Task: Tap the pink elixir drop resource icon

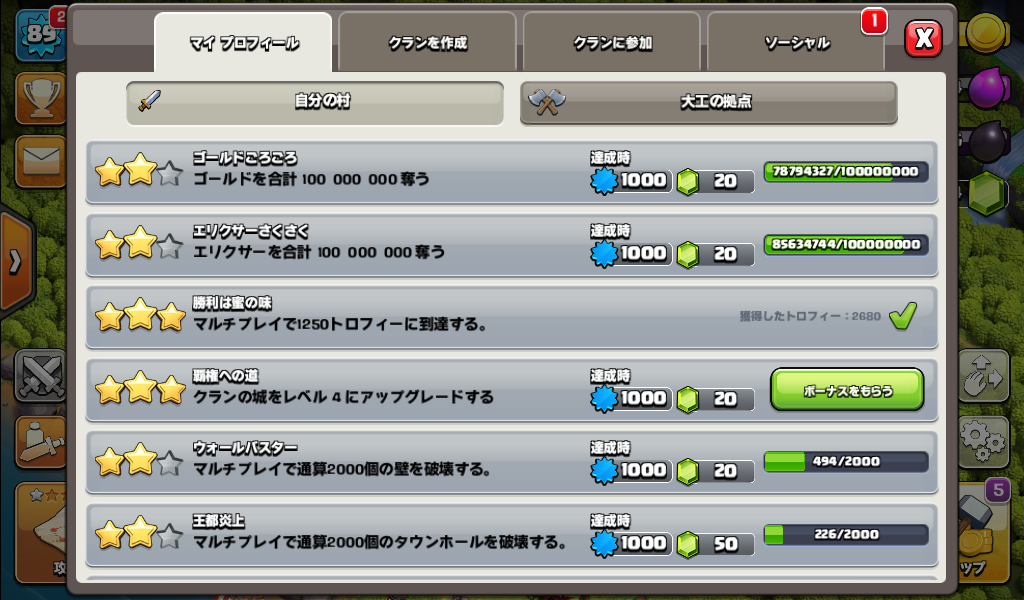Action: click(x=987, y=87)
